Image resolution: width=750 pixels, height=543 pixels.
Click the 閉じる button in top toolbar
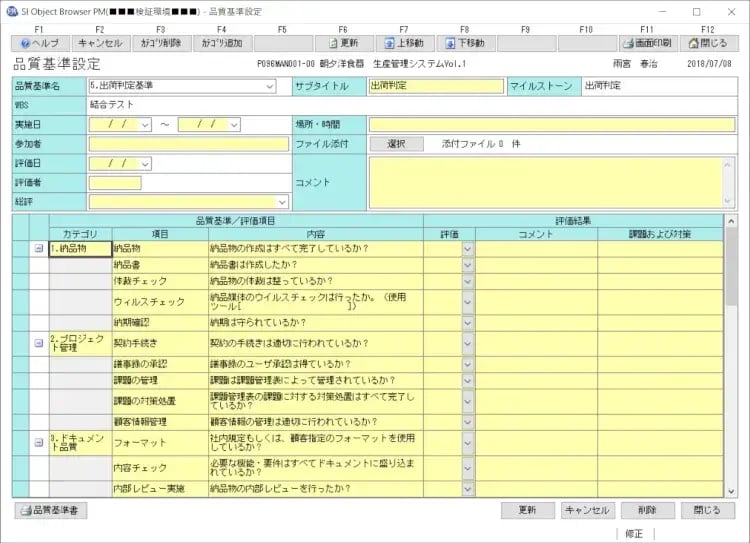tap(708, 44)
